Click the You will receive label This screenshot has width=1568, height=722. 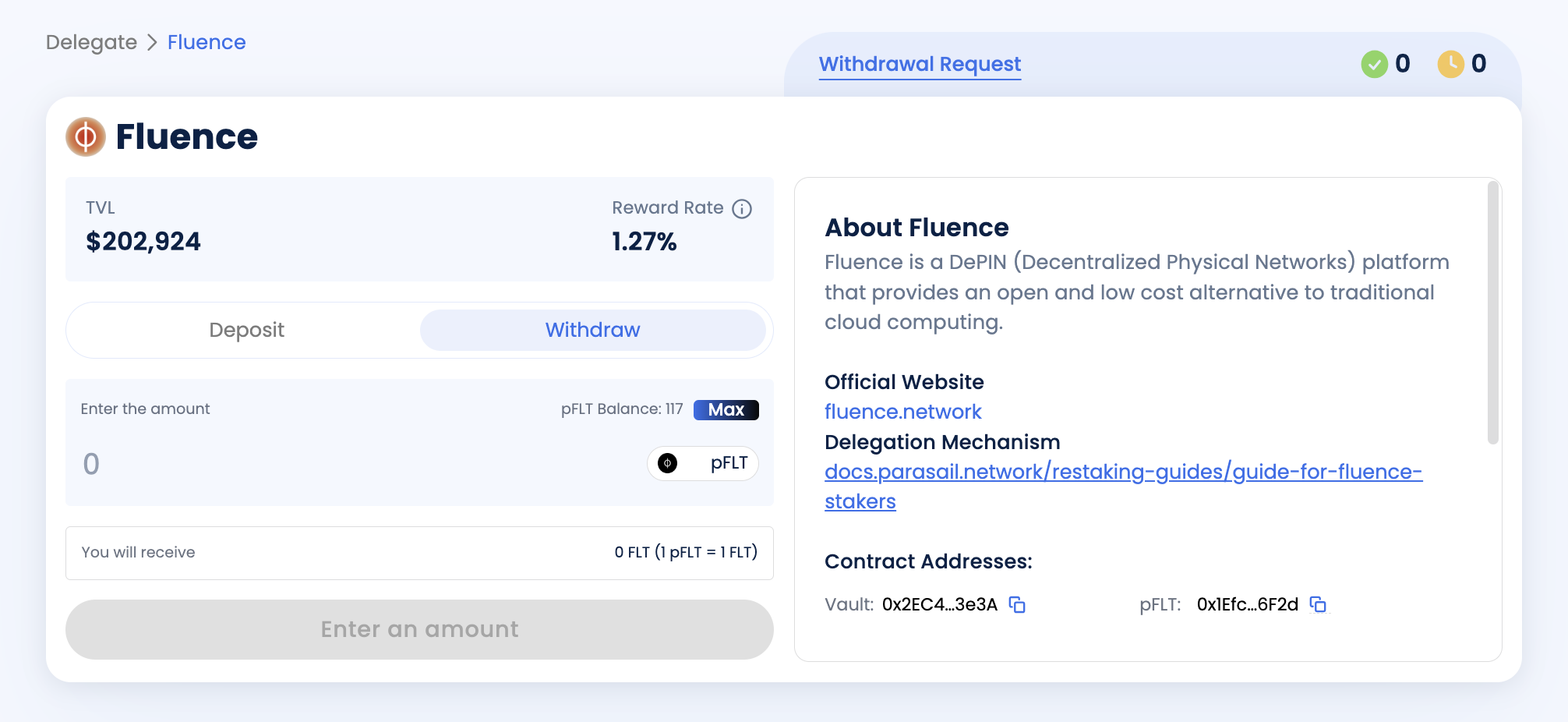click(x=138, y=552)
